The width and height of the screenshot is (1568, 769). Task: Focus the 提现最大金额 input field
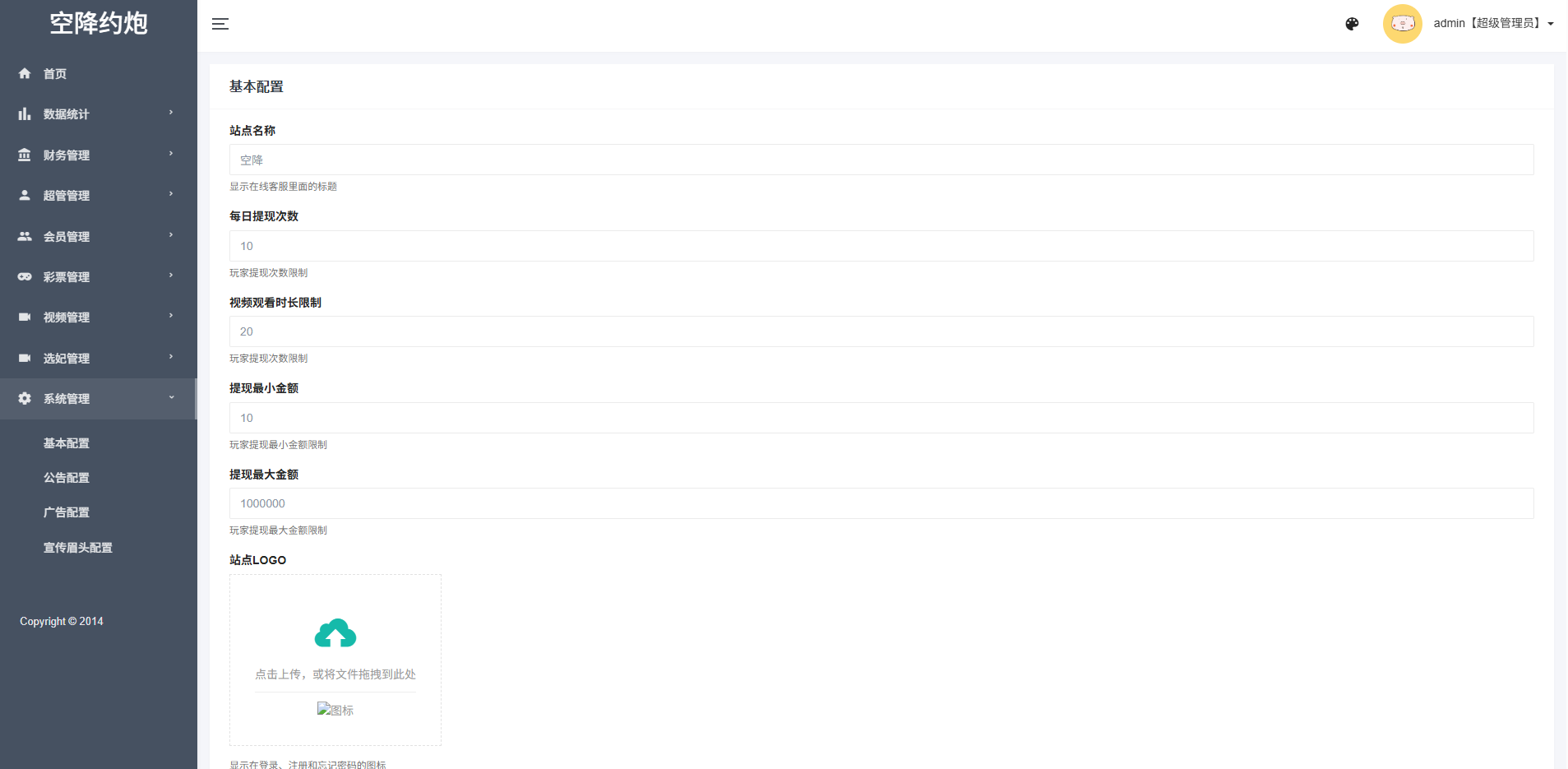[x=881, y=503]
